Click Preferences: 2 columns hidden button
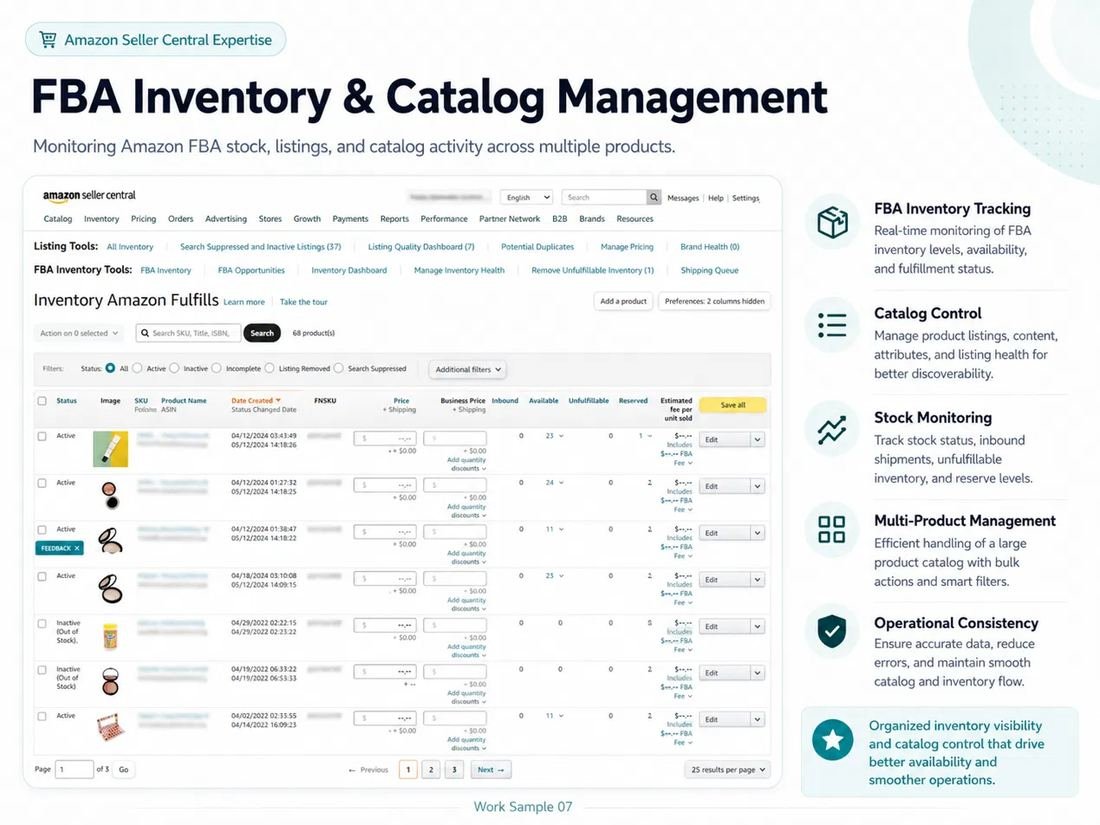 coord(714,301)
